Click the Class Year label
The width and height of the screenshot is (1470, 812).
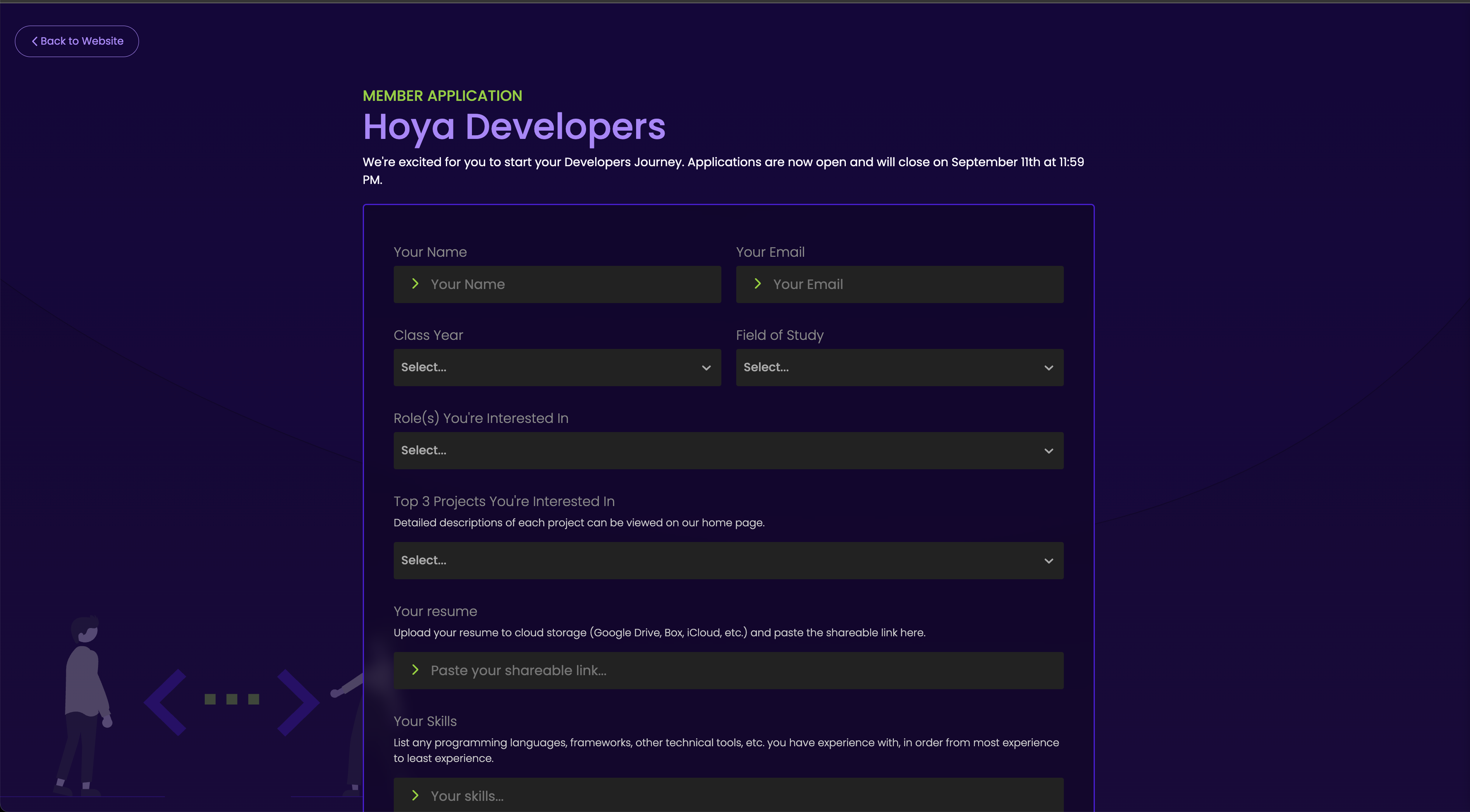coord(429,335)
